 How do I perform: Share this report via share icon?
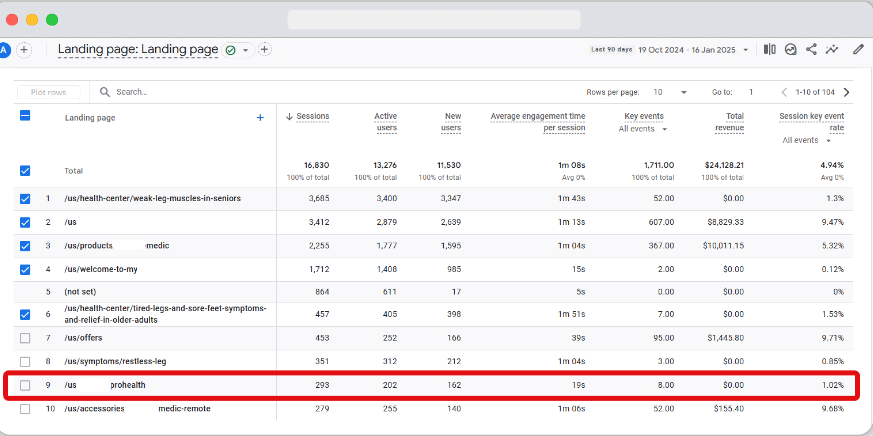(x=811, y=50)
